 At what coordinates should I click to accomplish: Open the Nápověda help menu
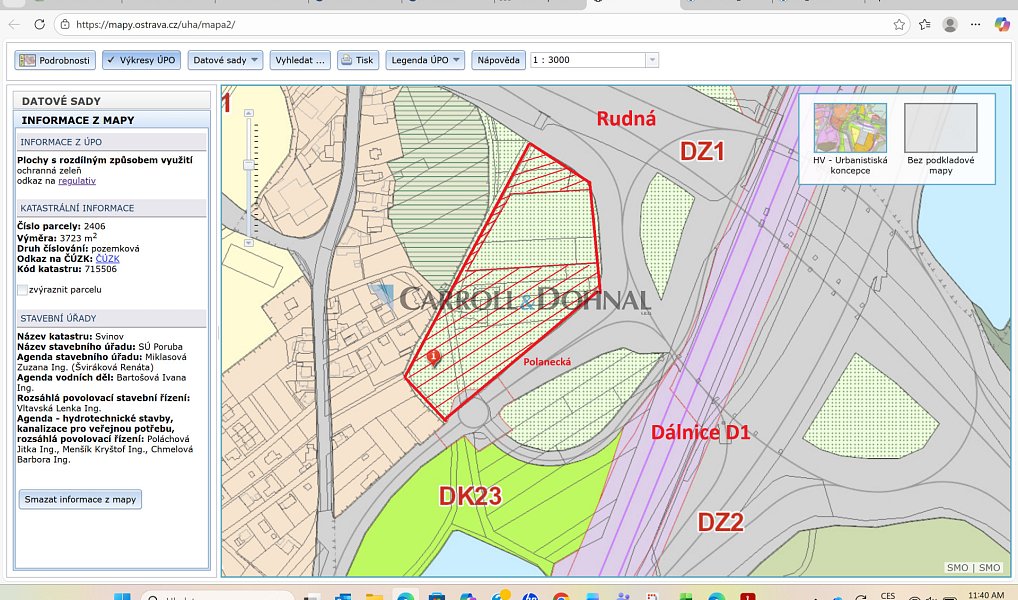499,60
